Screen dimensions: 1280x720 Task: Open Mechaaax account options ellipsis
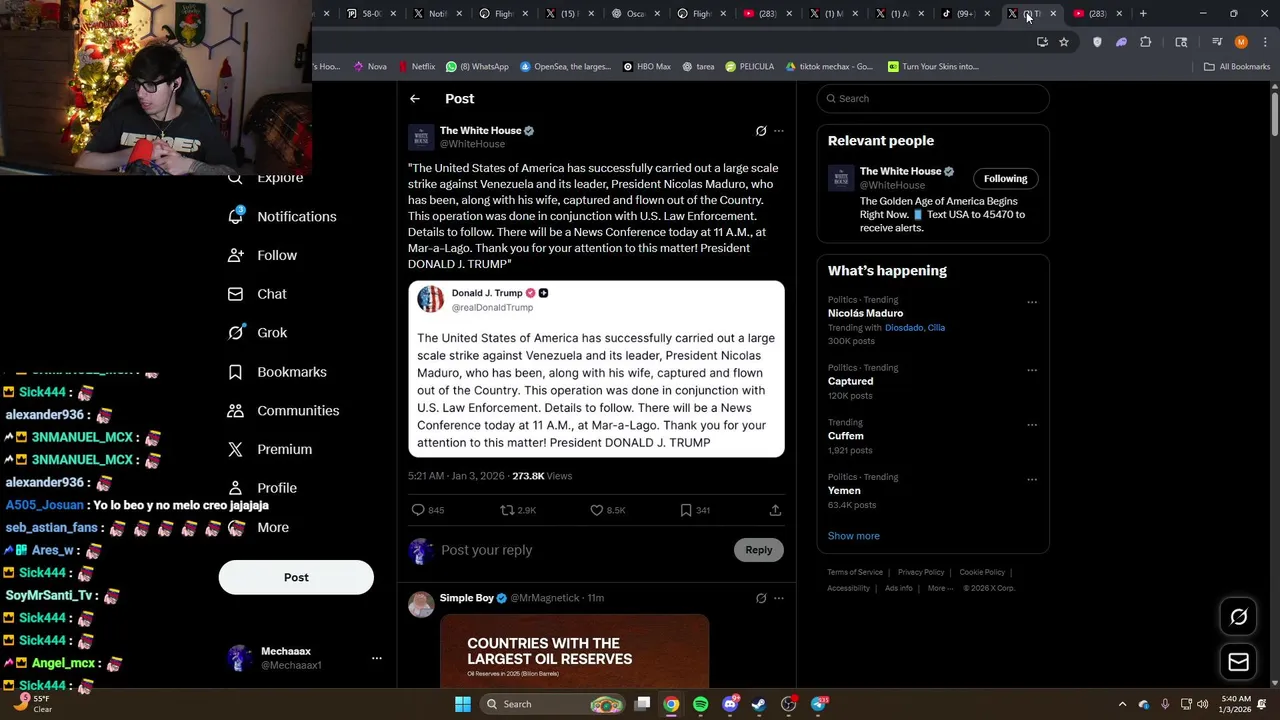377,658
